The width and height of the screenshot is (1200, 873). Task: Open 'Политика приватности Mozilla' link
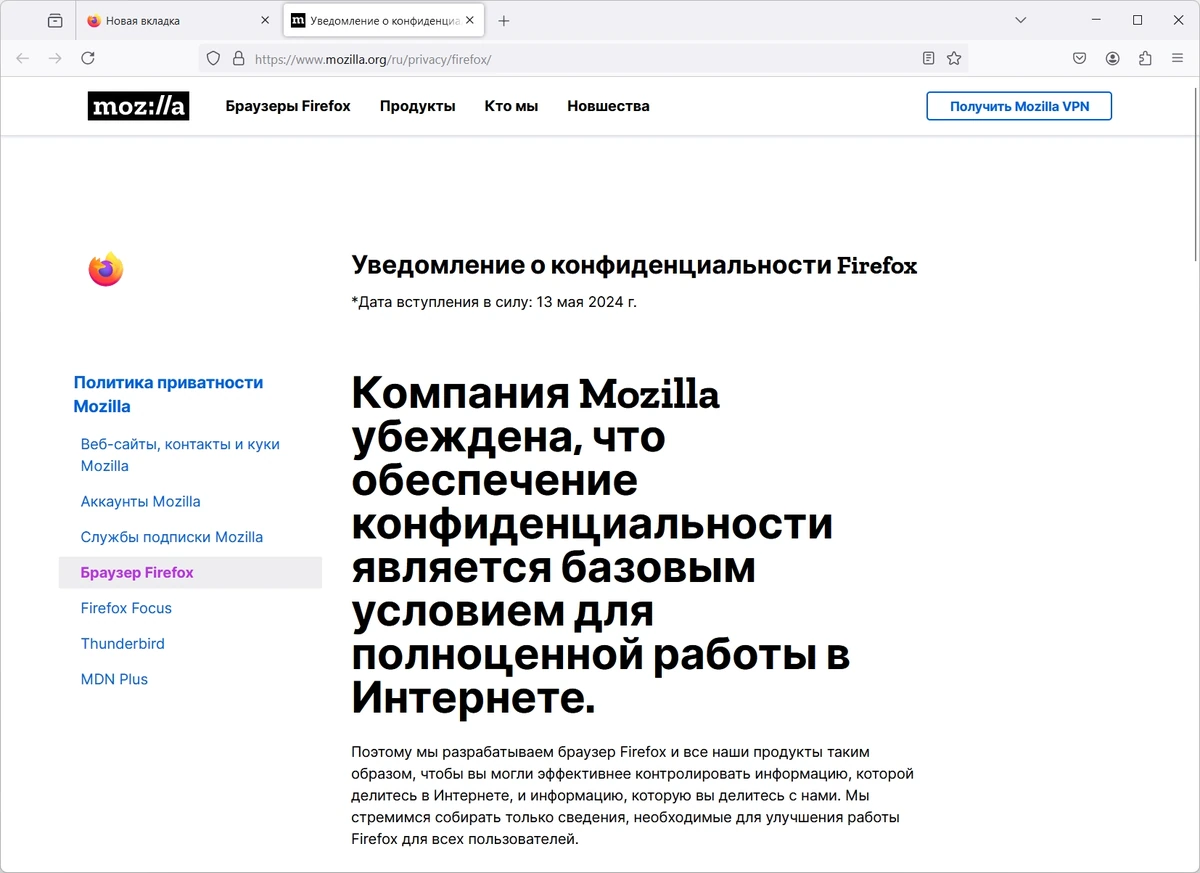(168, 394)
